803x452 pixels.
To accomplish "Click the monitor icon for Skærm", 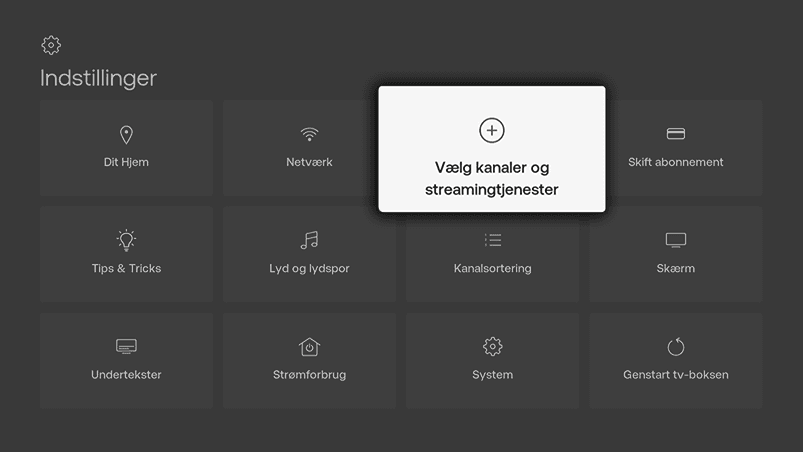I will click(x=675, y=240).
